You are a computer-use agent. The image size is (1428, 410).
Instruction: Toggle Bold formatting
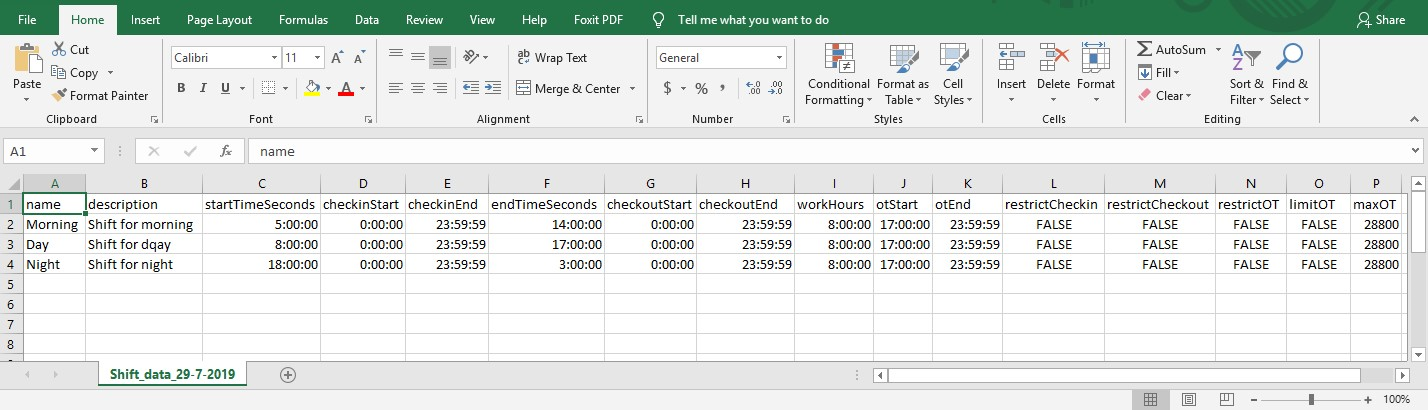[181, 88]
